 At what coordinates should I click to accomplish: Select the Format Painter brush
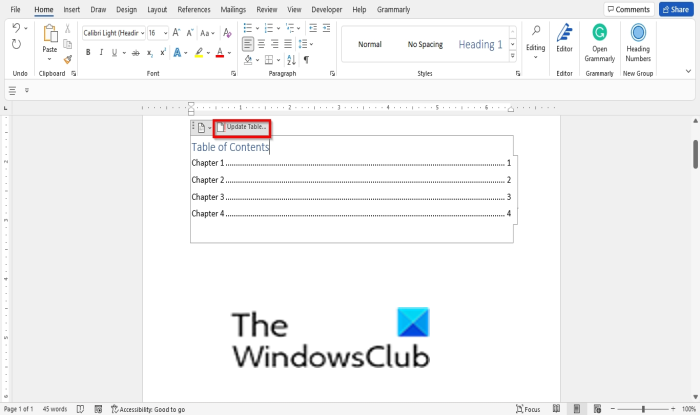[67, 59]
